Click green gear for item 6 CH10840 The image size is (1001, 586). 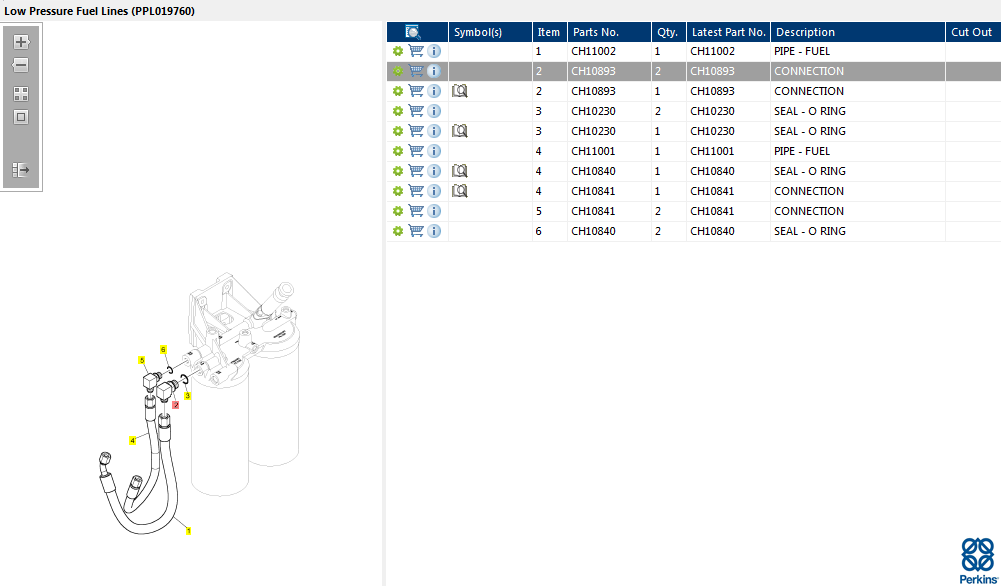tap(398, 231)
